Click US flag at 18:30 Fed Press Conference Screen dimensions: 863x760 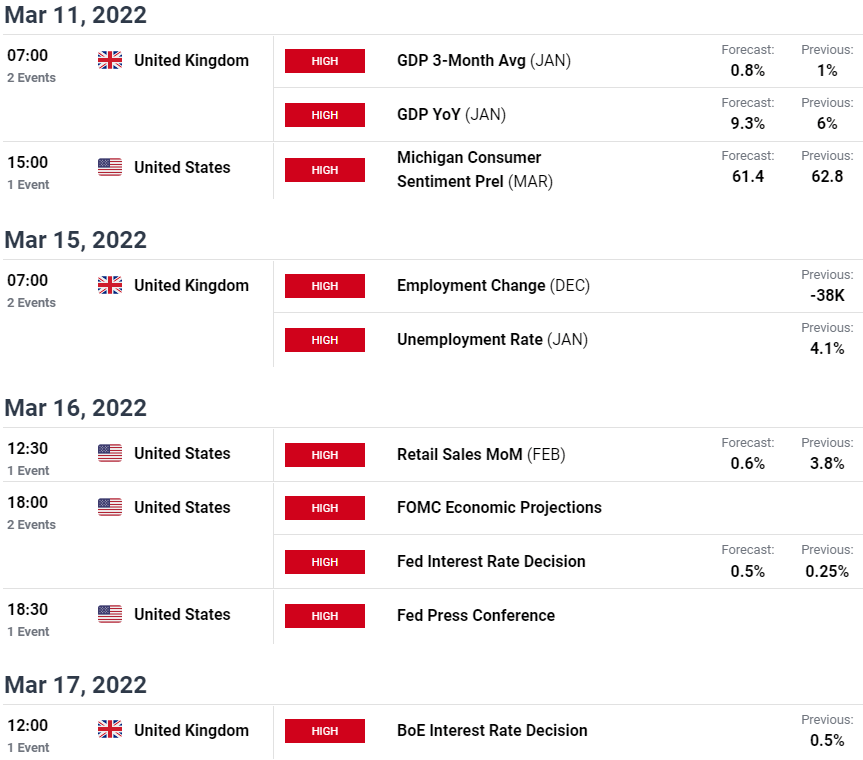[110, 614]
